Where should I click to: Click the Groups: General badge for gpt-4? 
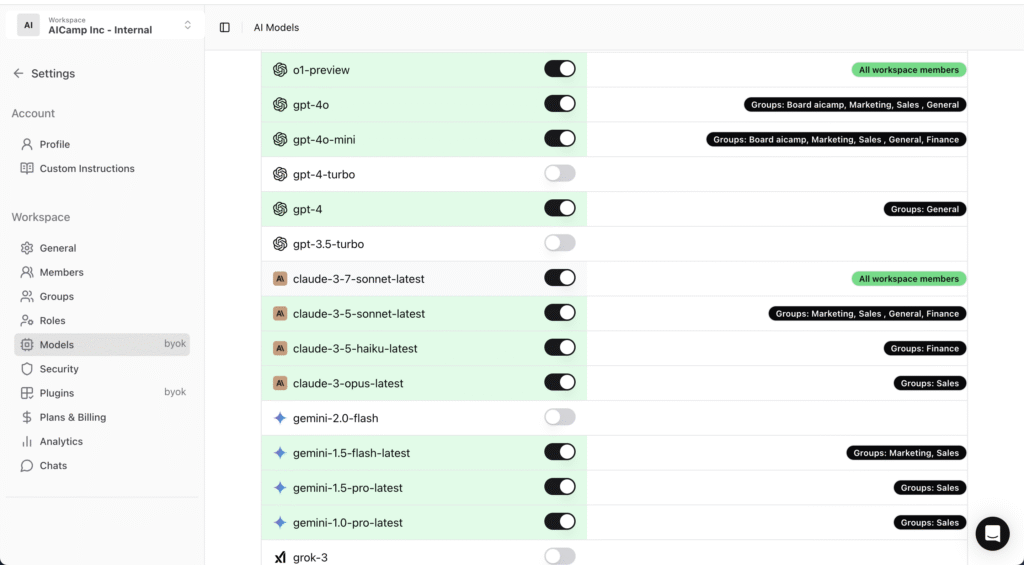925,209
